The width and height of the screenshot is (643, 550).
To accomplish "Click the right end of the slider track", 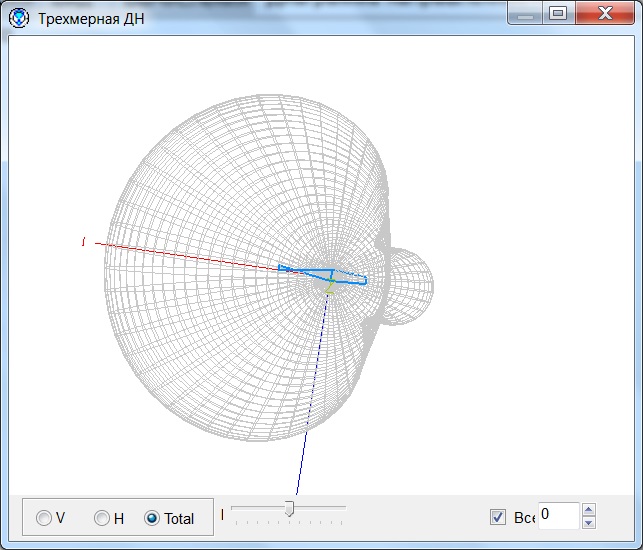I will tap(344, 508).
